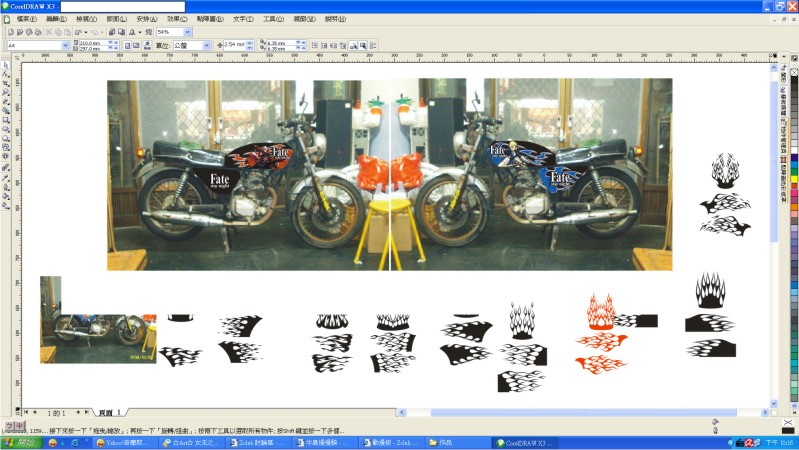Switch to 作品 folder taskbar button
The image size is (799, 450).
click(x=457, y=443)
